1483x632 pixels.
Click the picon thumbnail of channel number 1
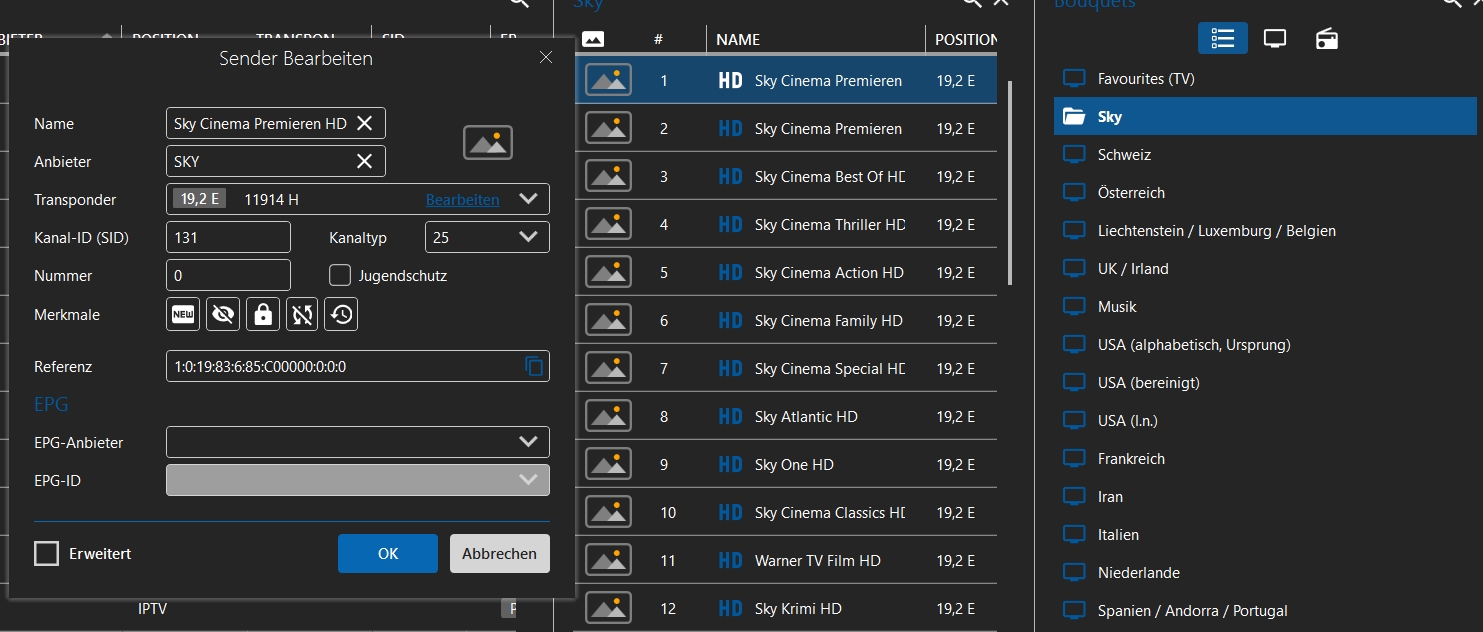(x=608, y=81)
